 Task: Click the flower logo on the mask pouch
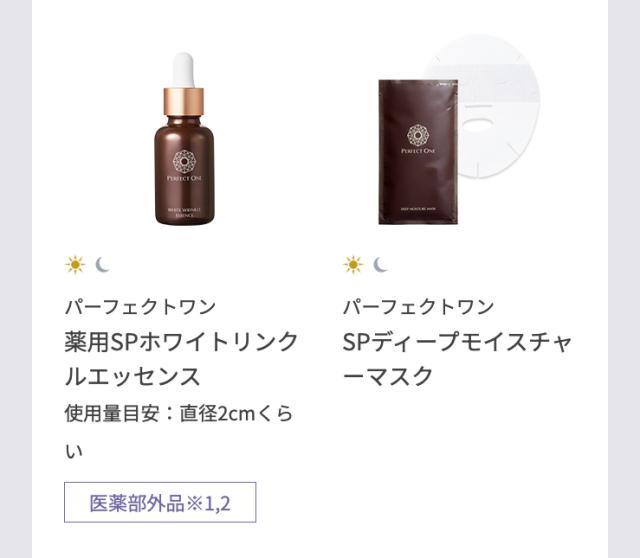tap(418, 135)
